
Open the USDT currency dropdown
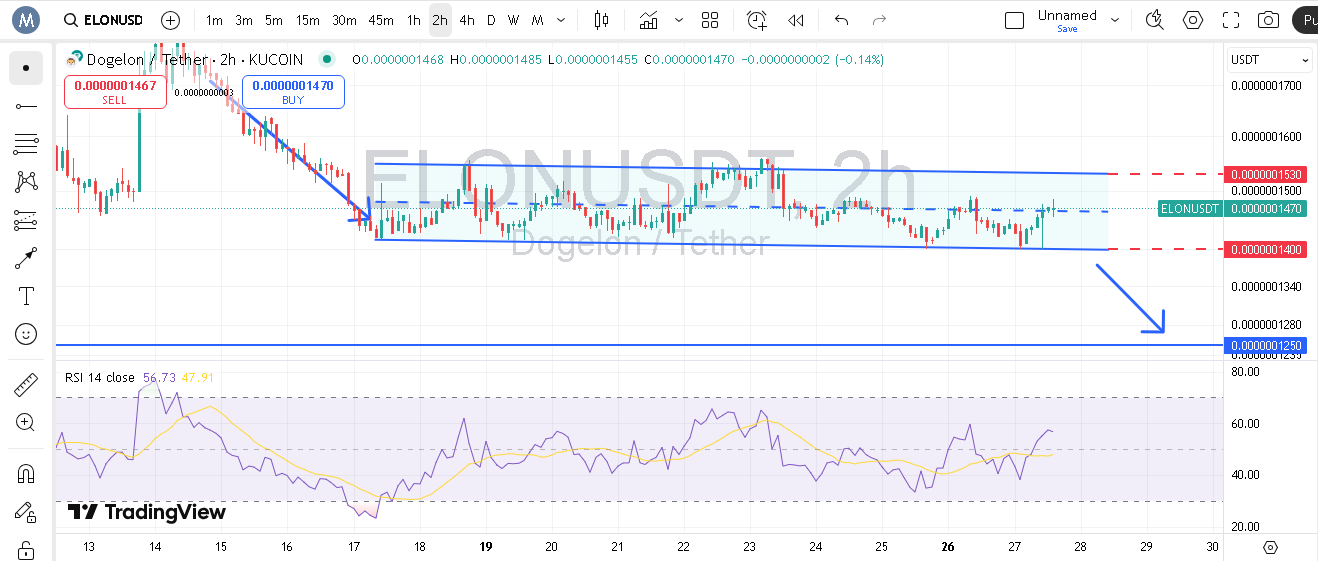1270,60
